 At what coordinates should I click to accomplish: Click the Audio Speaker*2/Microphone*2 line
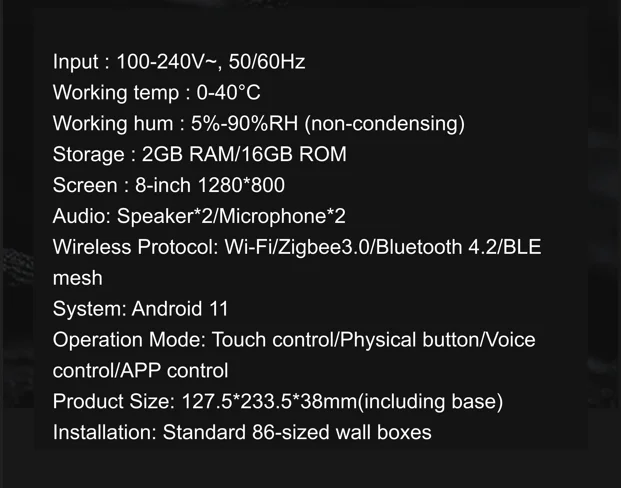[x=199, y=216]
